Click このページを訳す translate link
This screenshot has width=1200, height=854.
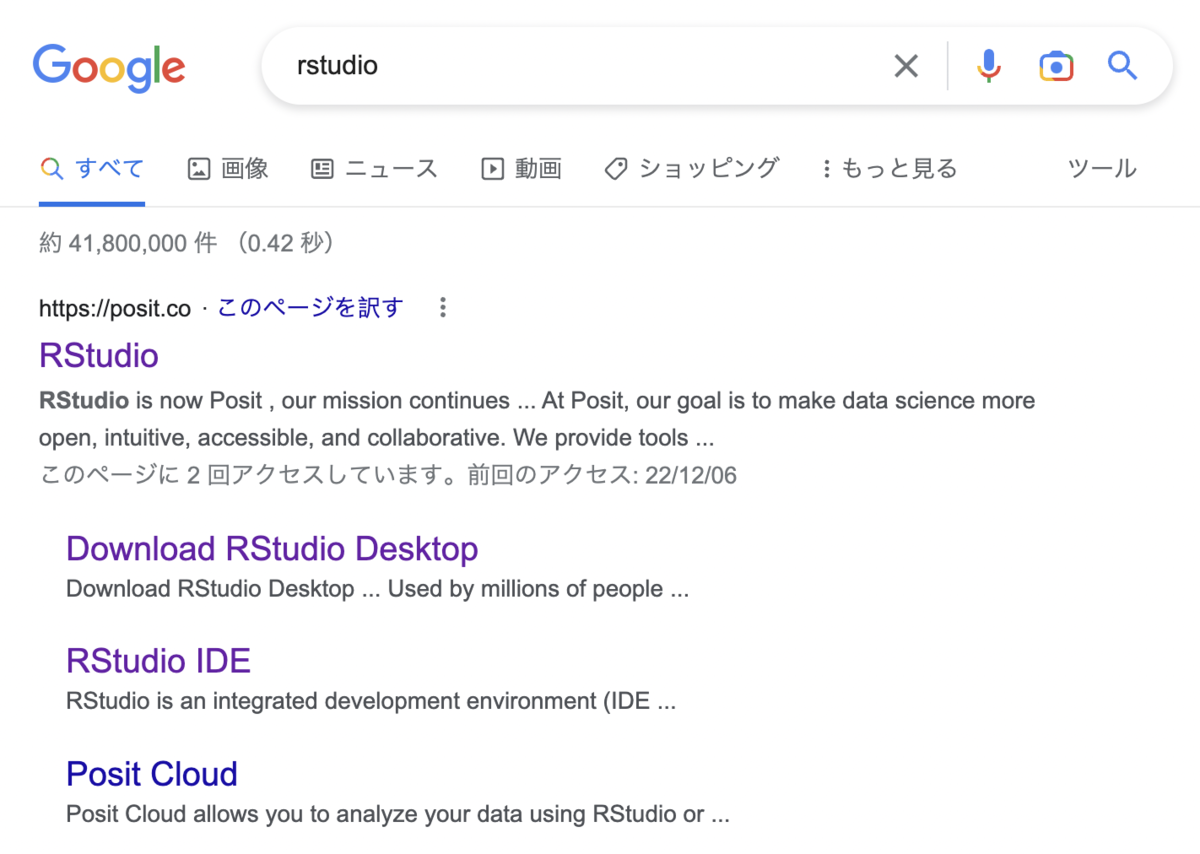click(310, 308)
